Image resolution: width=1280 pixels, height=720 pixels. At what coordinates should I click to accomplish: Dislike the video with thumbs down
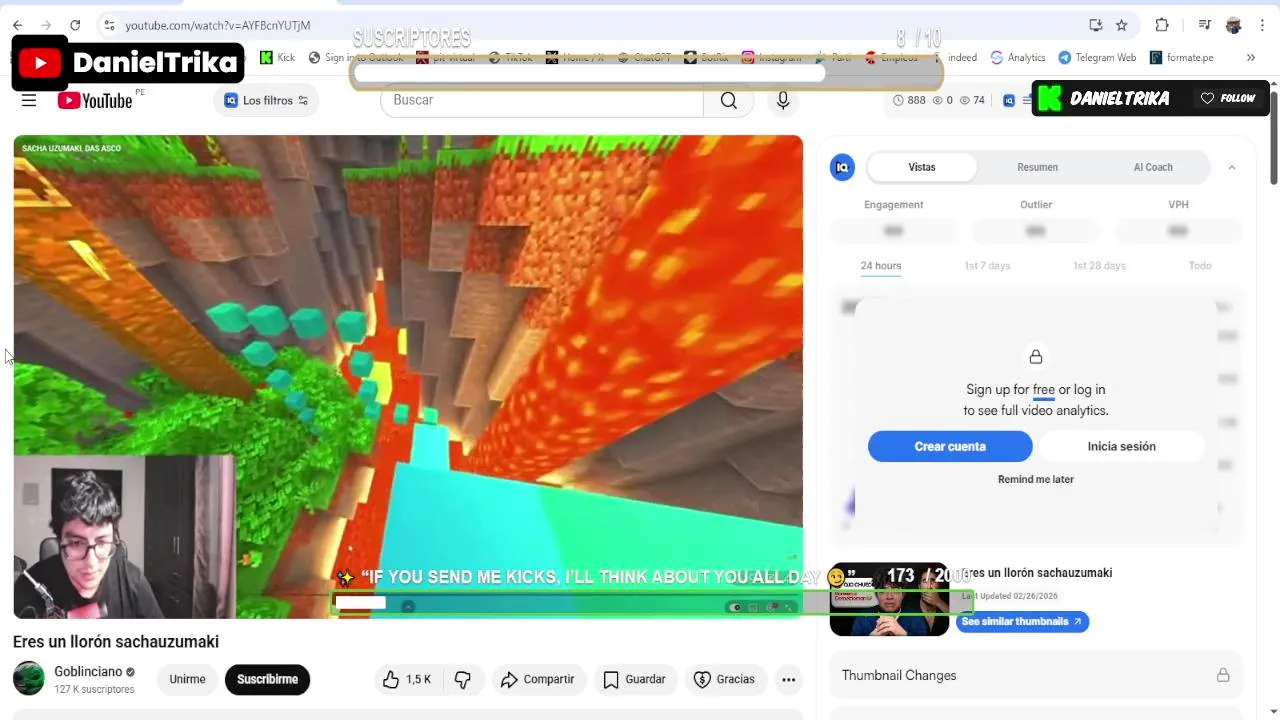463,679
